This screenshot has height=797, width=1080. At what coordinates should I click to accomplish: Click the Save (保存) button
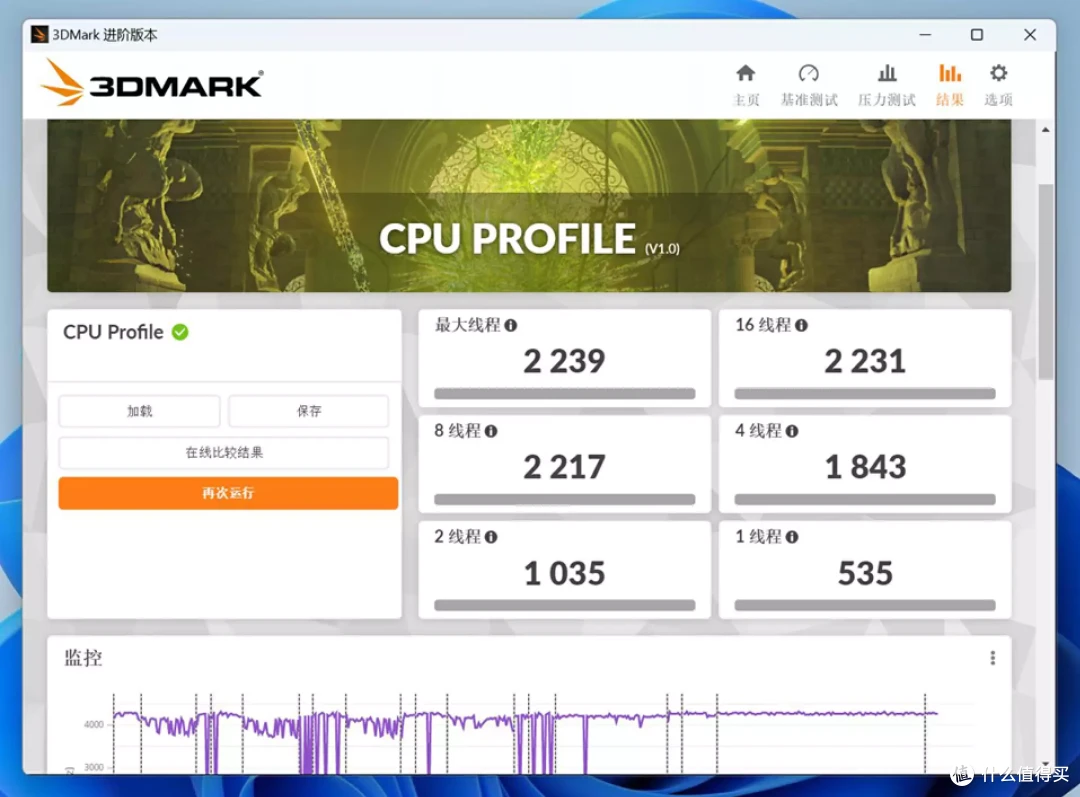point(309,411)
